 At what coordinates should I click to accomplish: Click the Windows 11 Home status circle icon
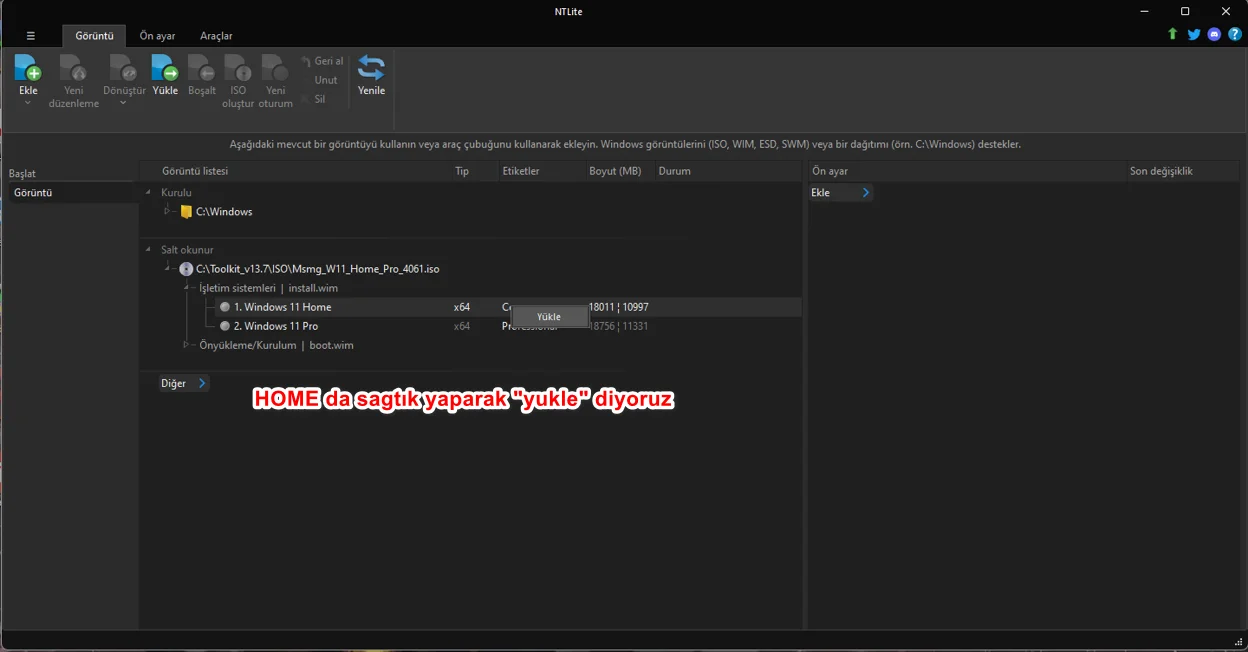point(225,307)
